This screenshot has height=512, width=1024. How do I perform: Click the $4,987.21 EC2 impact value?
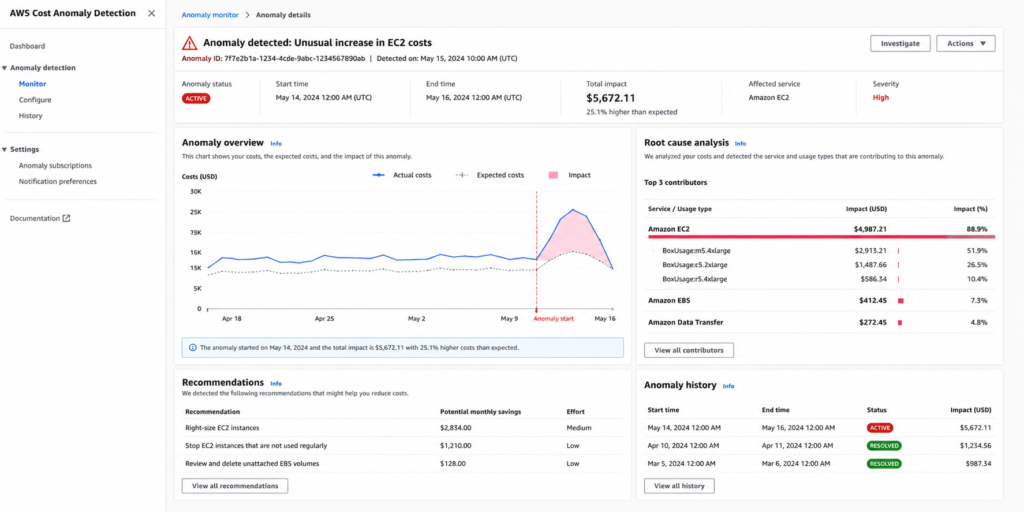tap(871, 229)
